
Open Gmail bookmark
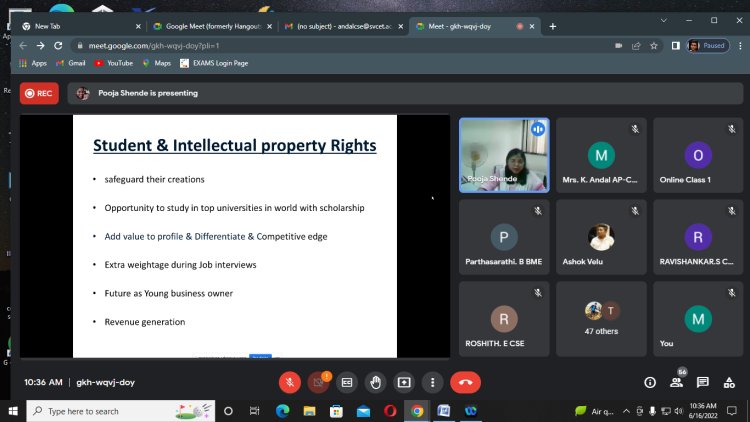(71, 63)
